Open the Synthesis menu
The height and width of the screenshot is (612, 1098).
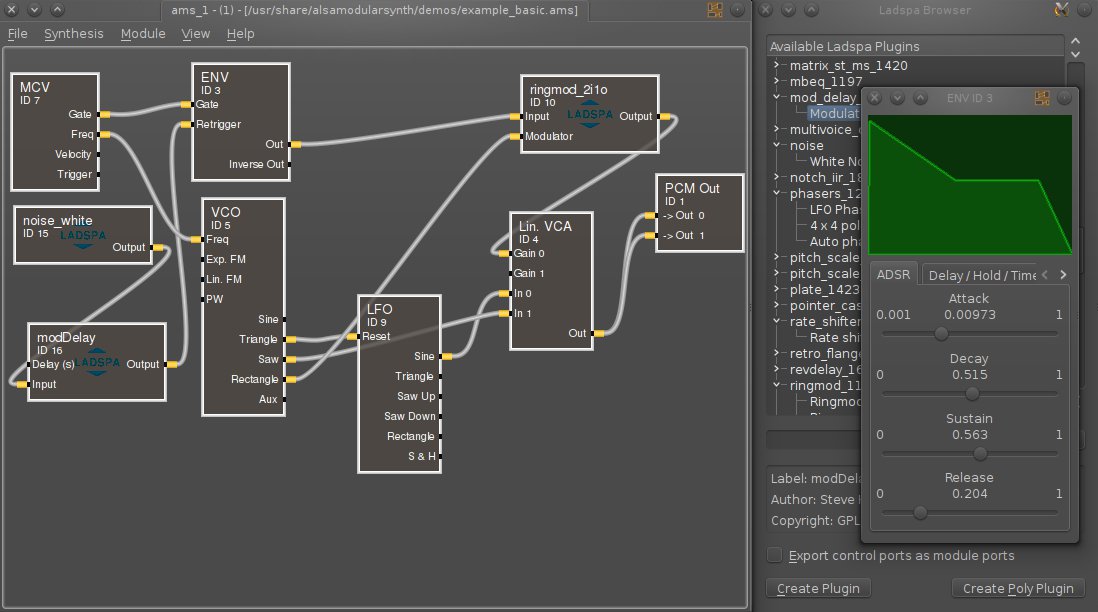(73, 33)
